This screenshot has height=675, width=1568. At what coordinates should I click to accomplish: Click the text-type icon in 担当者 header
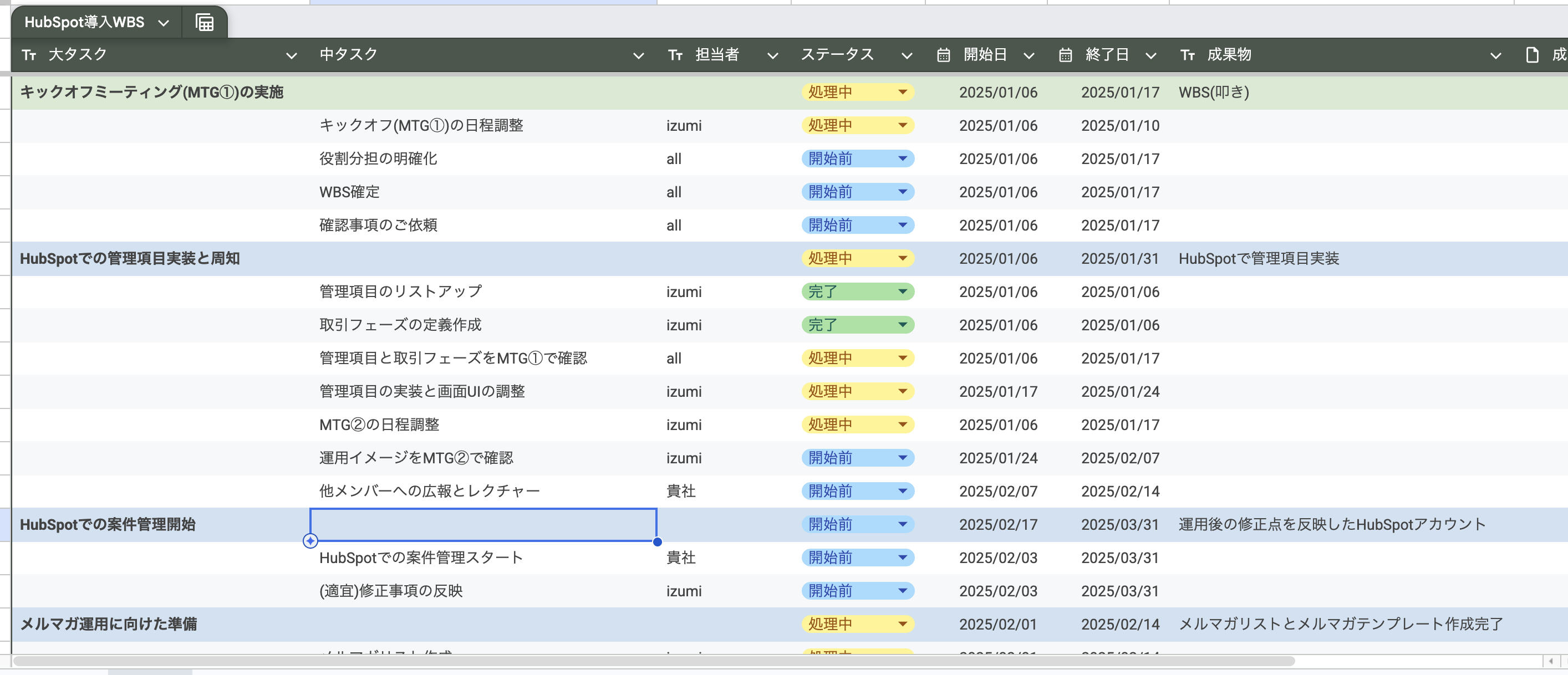[675, 55]
